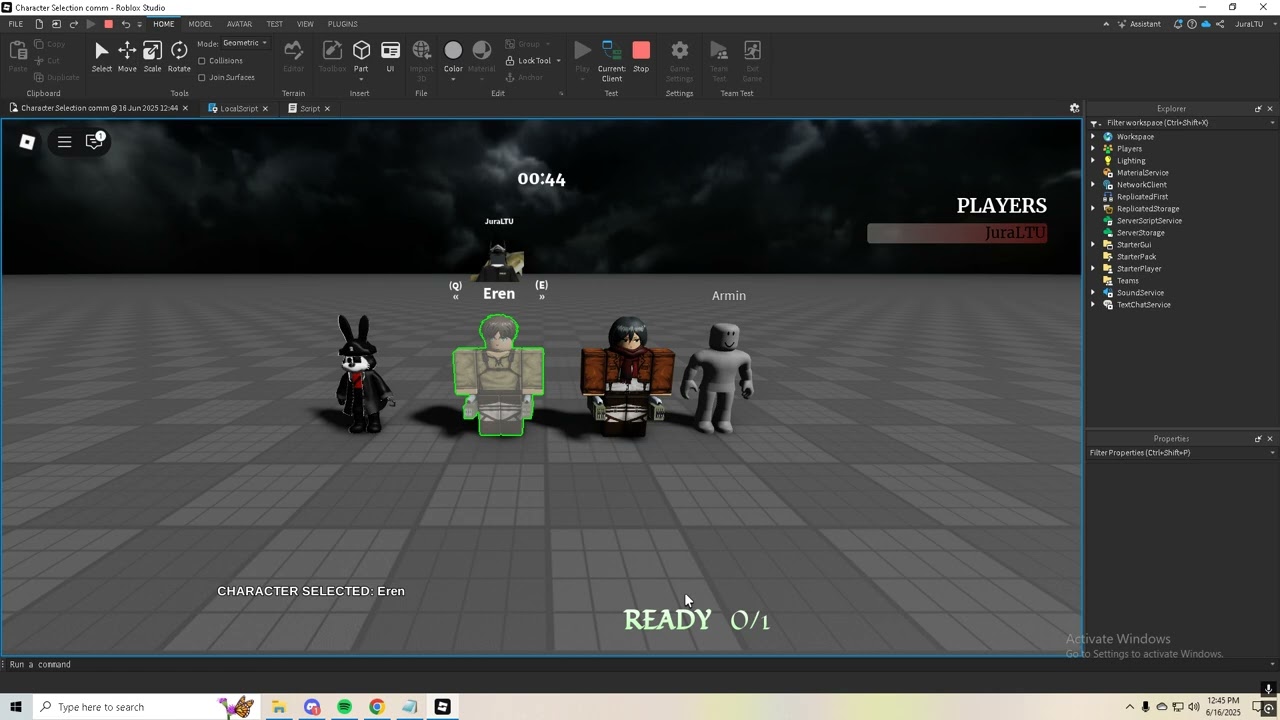Screen dimensions: 1280x720
Task: Open the in-game chat icon
Action: 95,141
